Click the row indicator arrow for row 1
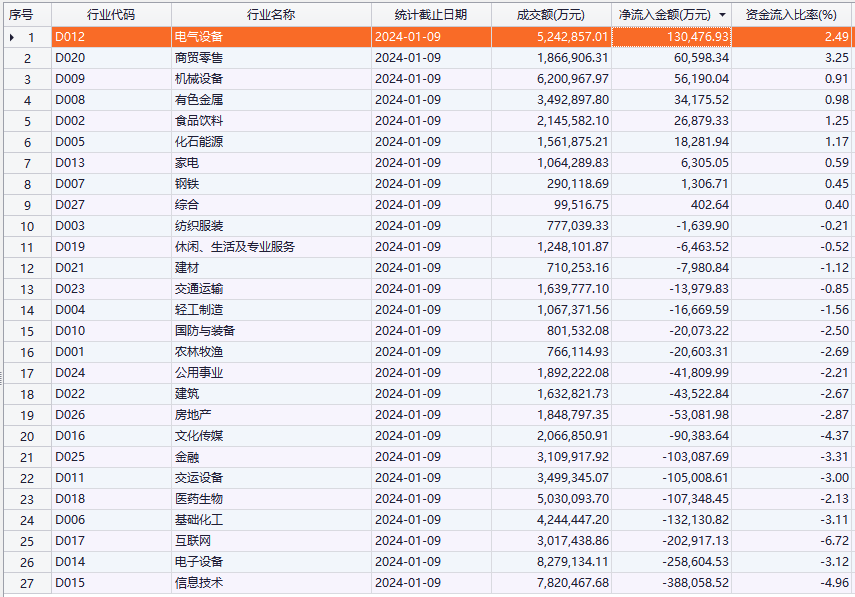The width and height of the screenshot is (855, 597). click(11, 37)
